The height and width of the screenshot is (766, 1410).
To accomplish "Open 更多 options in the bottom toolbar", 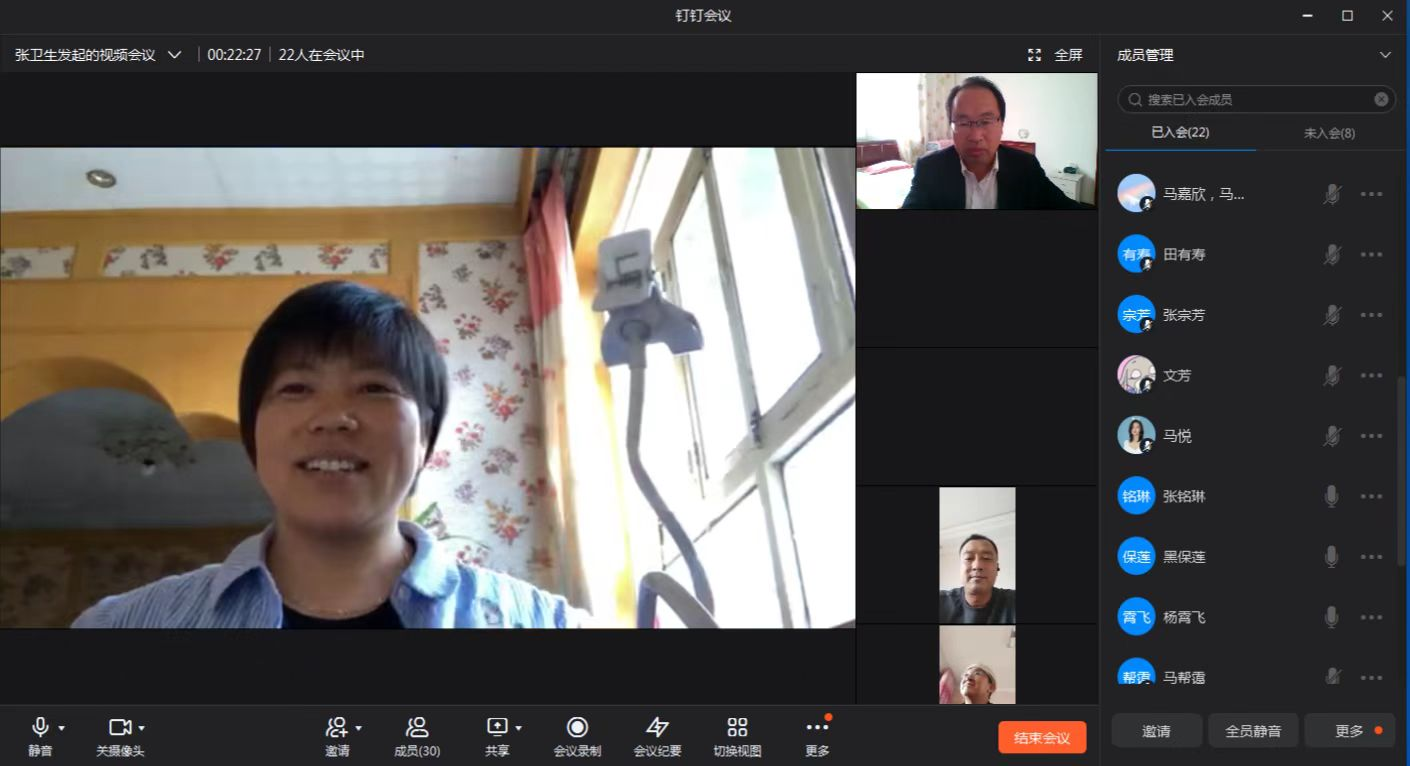I will coord(817,728).
